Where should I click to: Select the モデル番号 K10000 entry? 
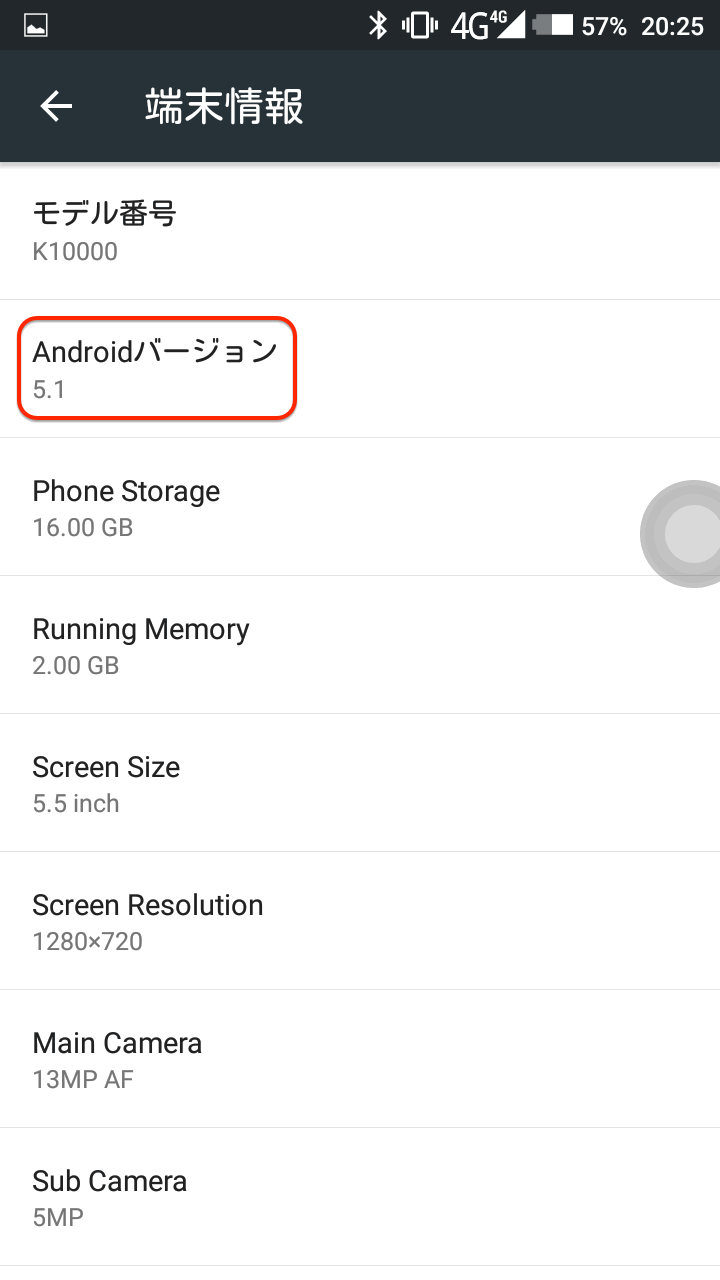(x=360, y=231)
